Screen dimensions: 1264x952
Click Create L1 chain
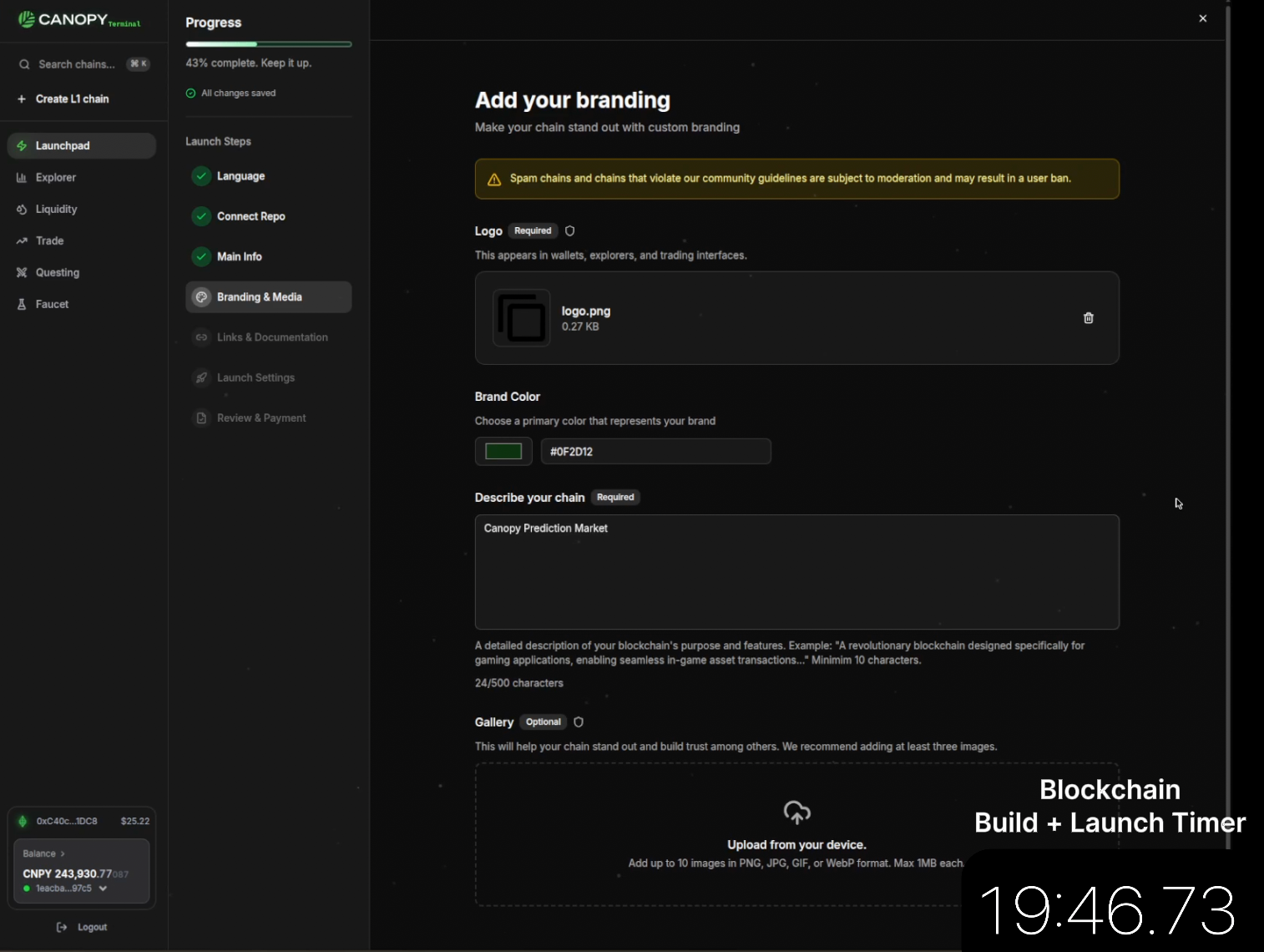click(x=72, y=99)
